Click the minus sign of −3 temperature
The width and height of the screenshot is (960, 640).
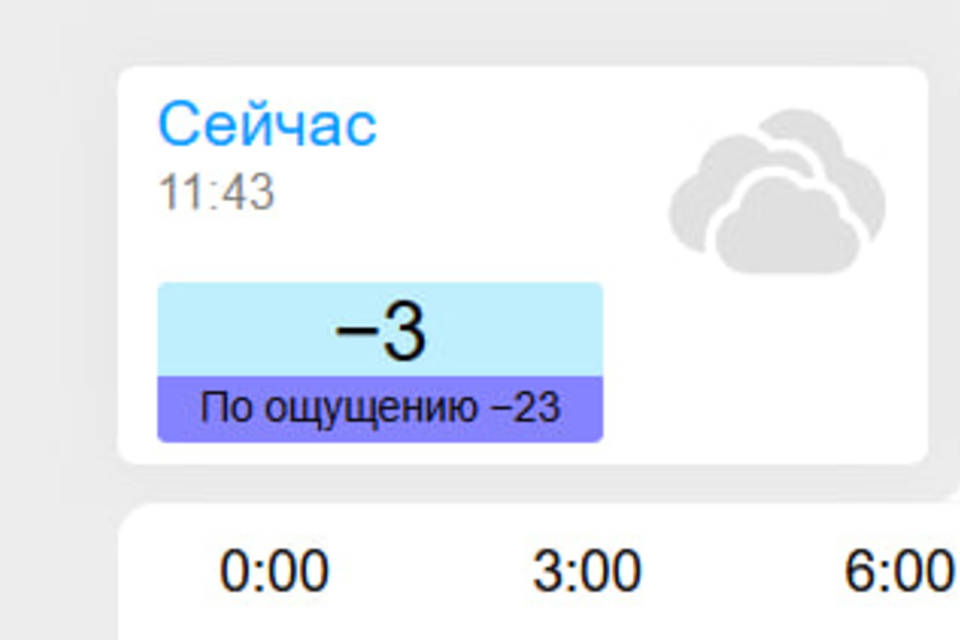(353, 333)
